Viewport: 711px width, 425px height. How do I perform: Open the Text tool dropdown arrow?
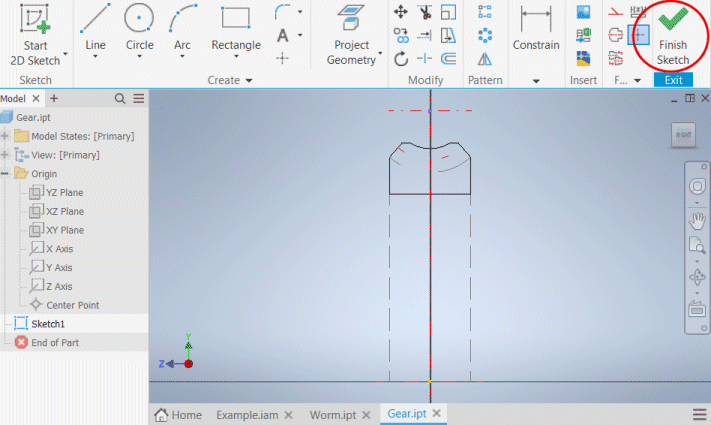(300, 35)
